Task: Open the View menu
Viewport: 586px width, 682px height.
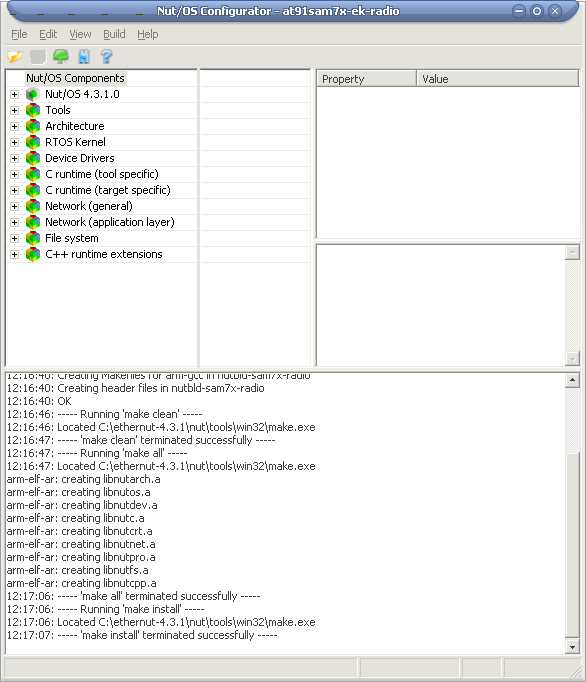Action: coord(80,34)
